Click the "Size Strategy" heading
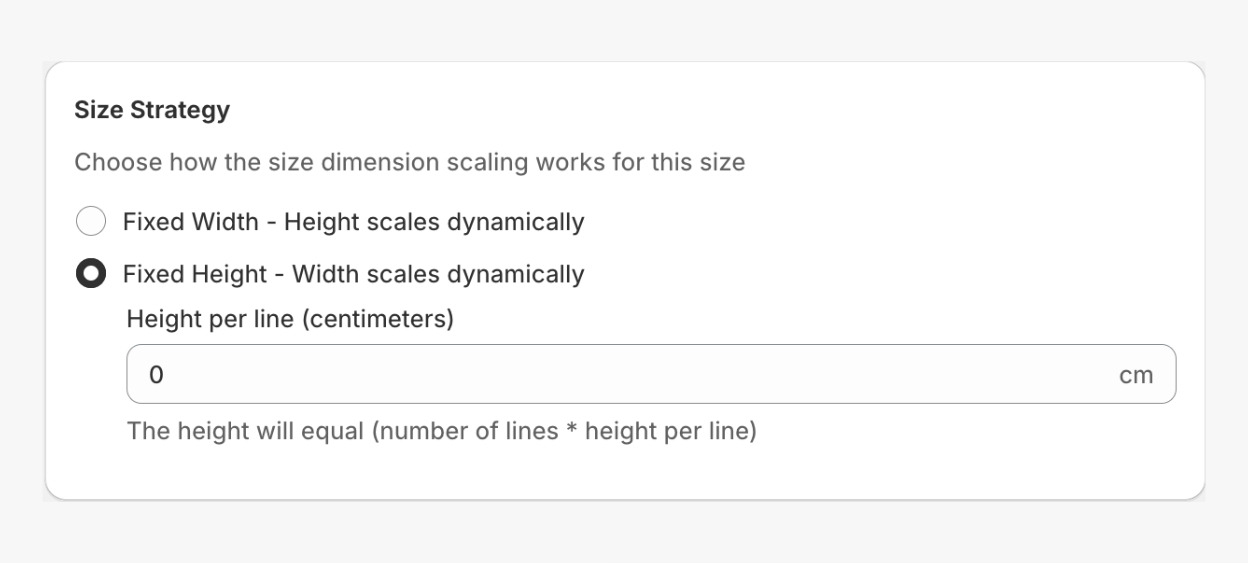1248x563 pixels. [x=152, y=110]
